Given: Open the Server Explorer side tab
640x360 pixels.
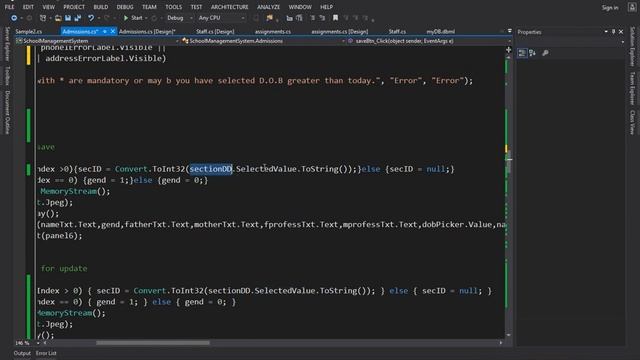Looking at the screenshot, I should coord(7,45).
